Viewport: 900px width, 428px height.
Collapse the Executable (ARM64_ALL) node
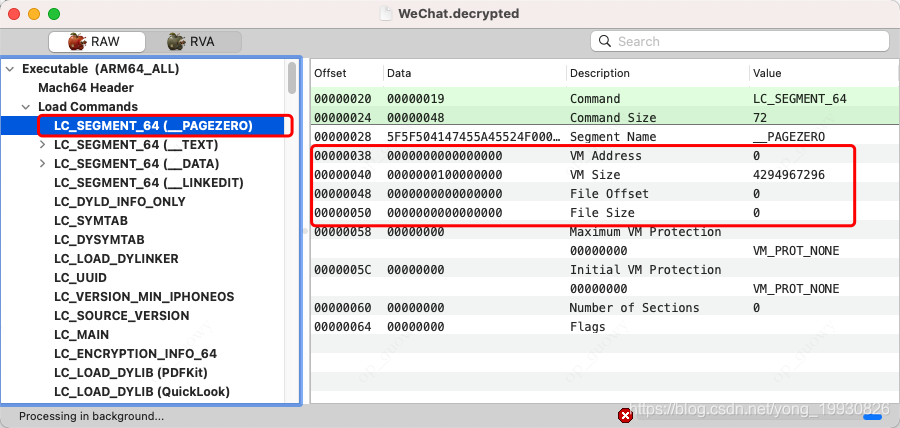10,69
